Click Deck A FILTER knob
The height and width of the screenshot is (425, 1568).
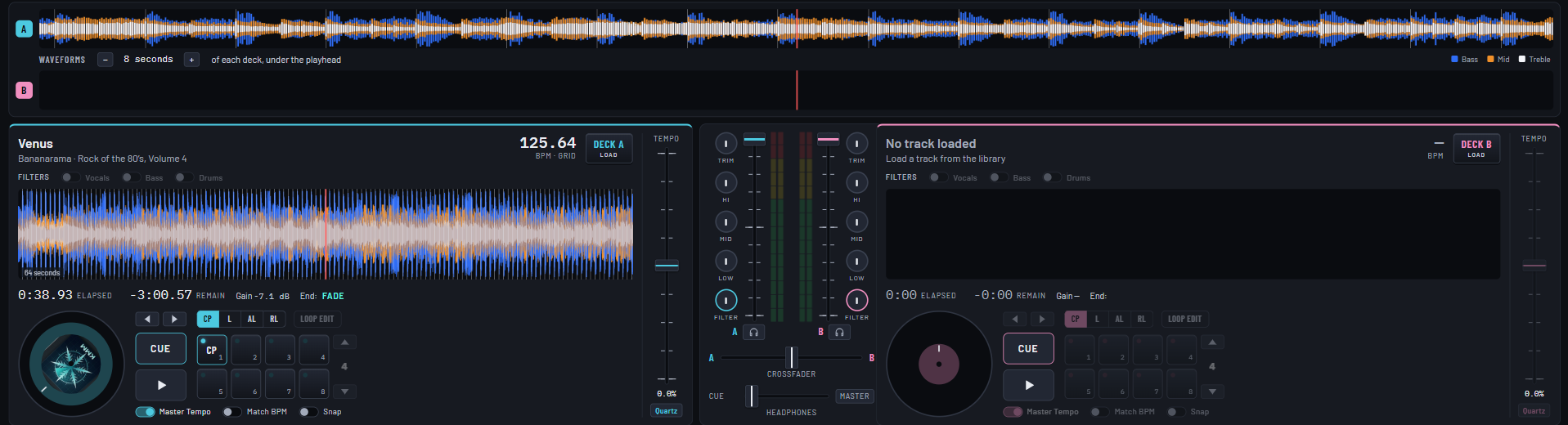pos(726,300)
